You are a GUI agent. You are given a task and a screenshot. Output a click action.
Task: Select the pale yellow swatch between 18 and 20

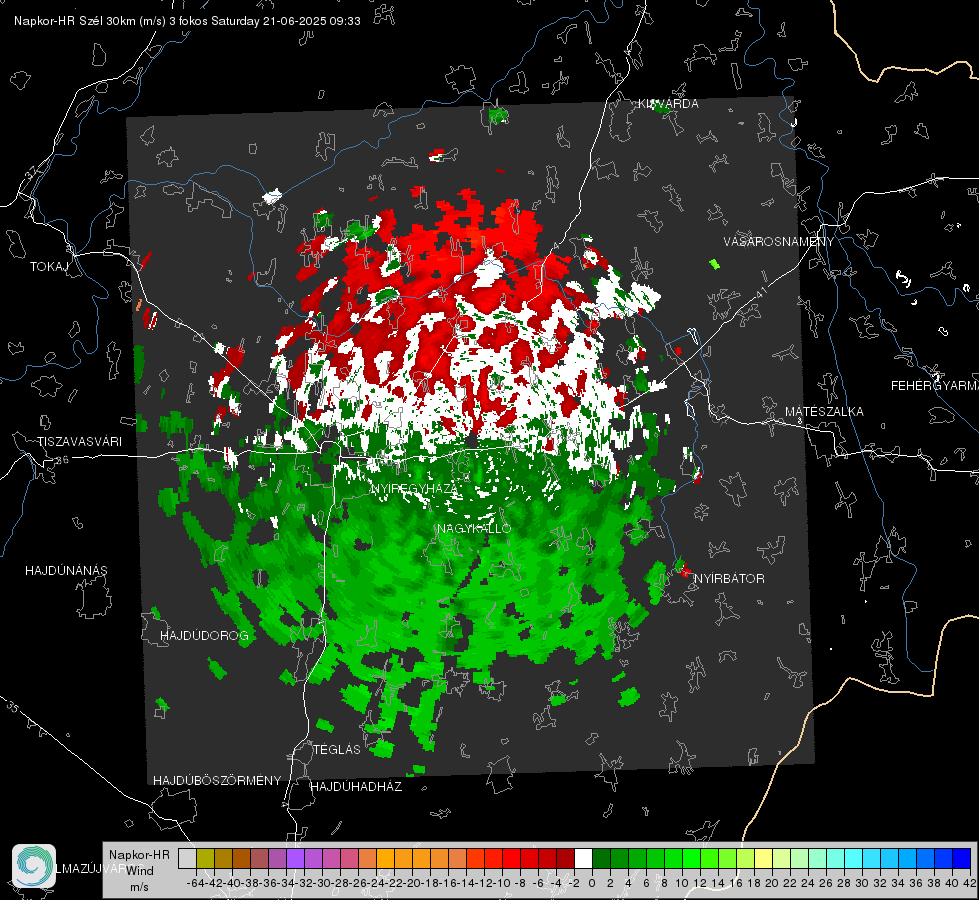(763, 858)
